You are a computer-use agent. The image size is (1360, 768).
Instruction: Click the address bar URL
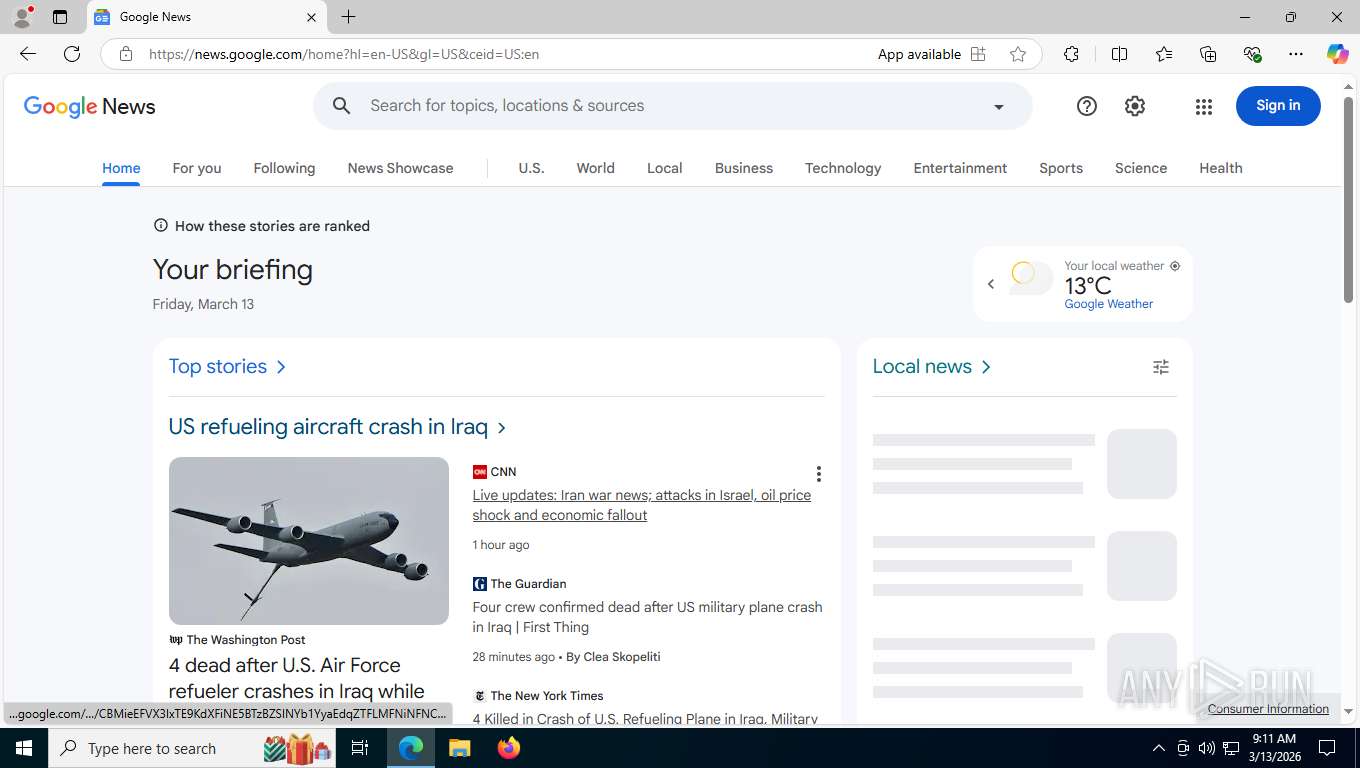point(344,54)
